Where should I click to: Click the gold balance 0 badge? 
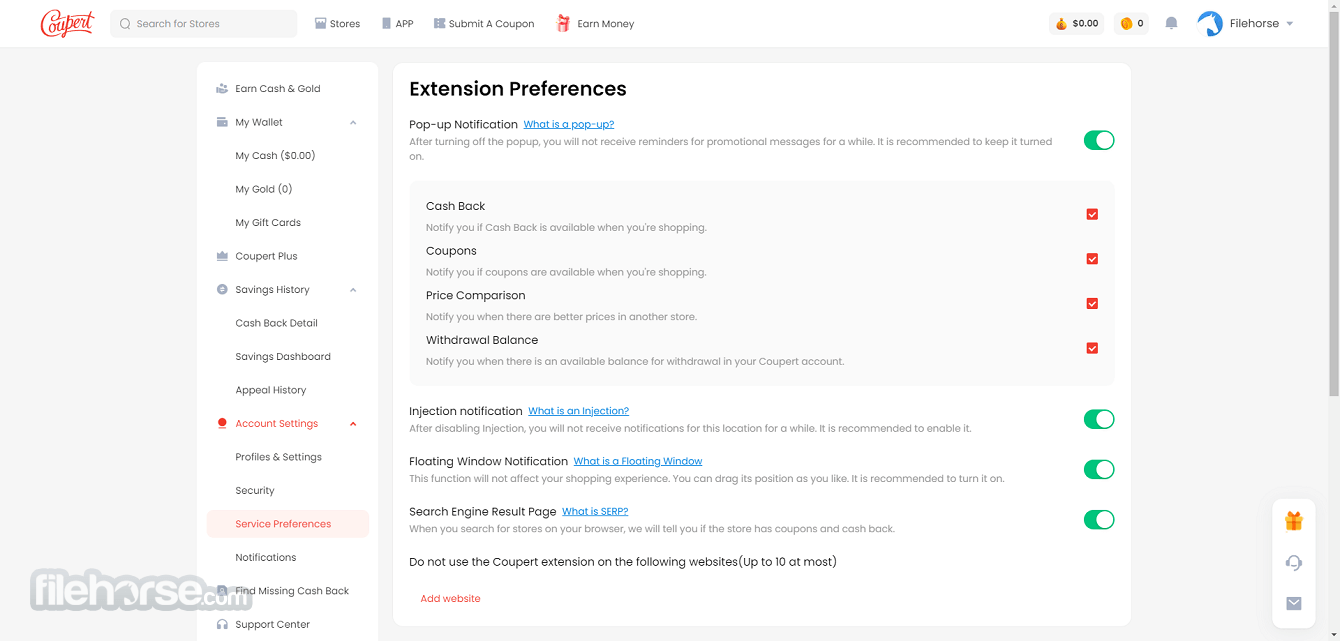click(x=1131, y=23)
